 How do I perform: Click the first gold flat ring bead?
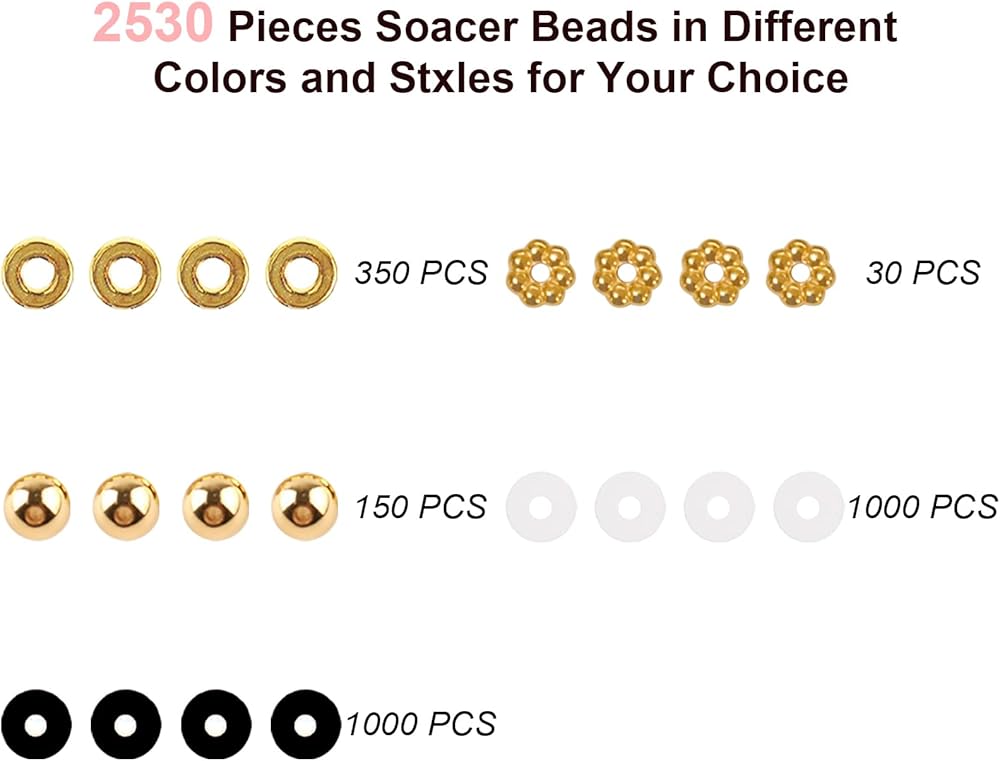coord(38,272)
